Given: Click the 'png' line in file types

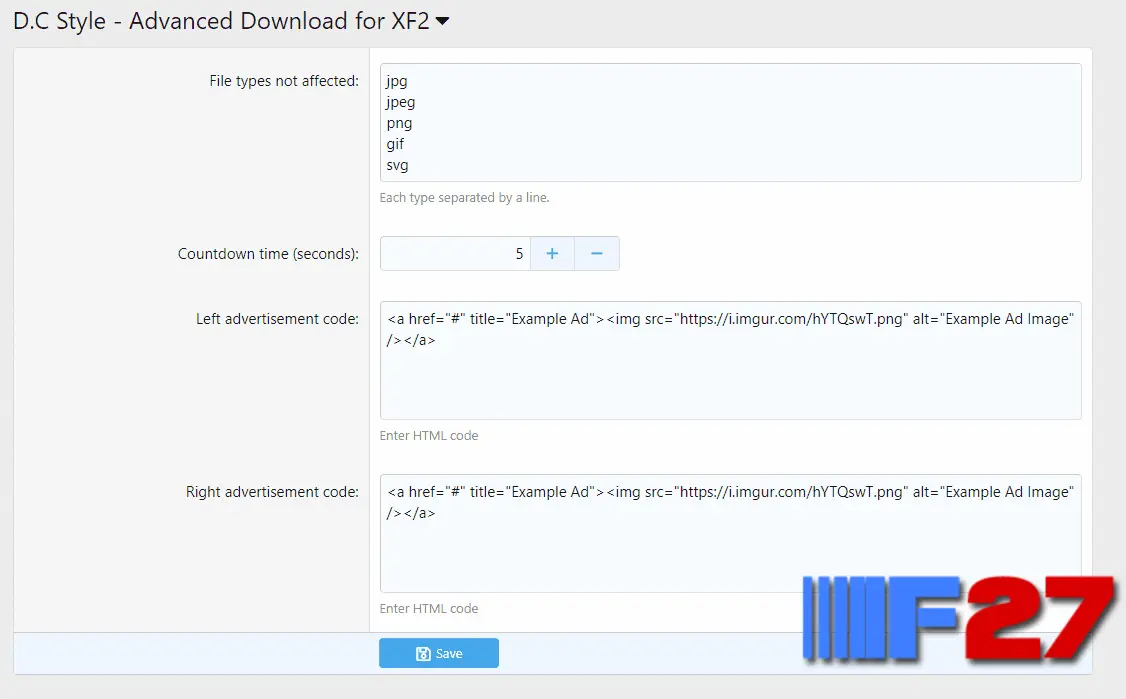Looking at the screenshot, I should pyautogui.click(x=399, y=124).
